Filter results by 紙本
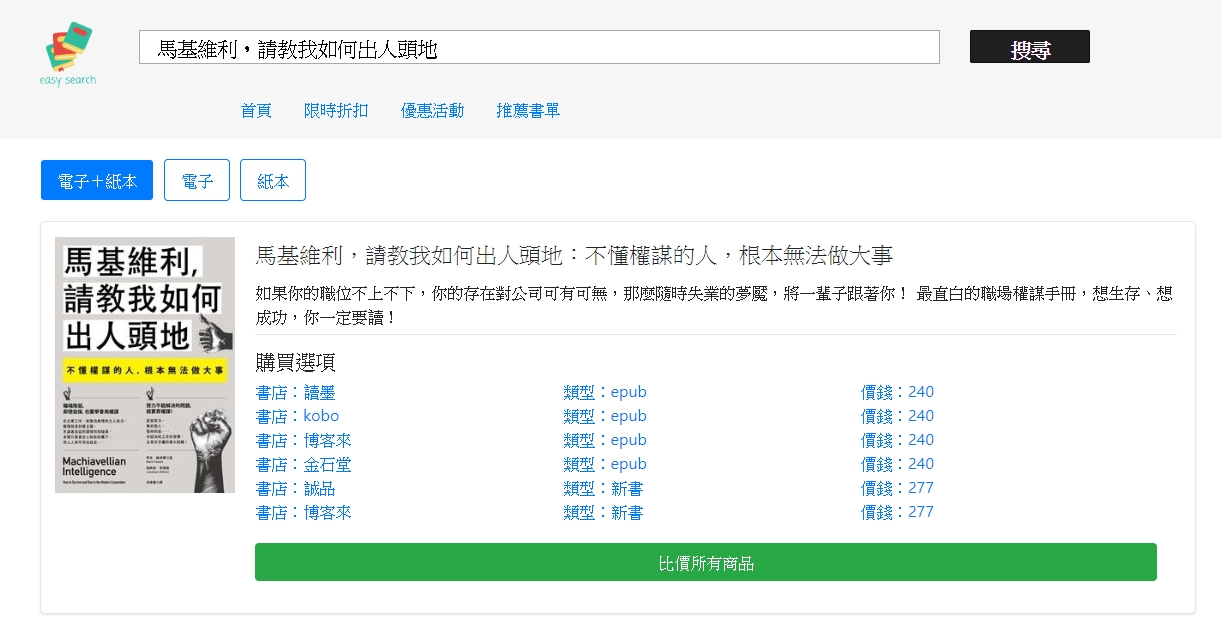 click(273, 181)
